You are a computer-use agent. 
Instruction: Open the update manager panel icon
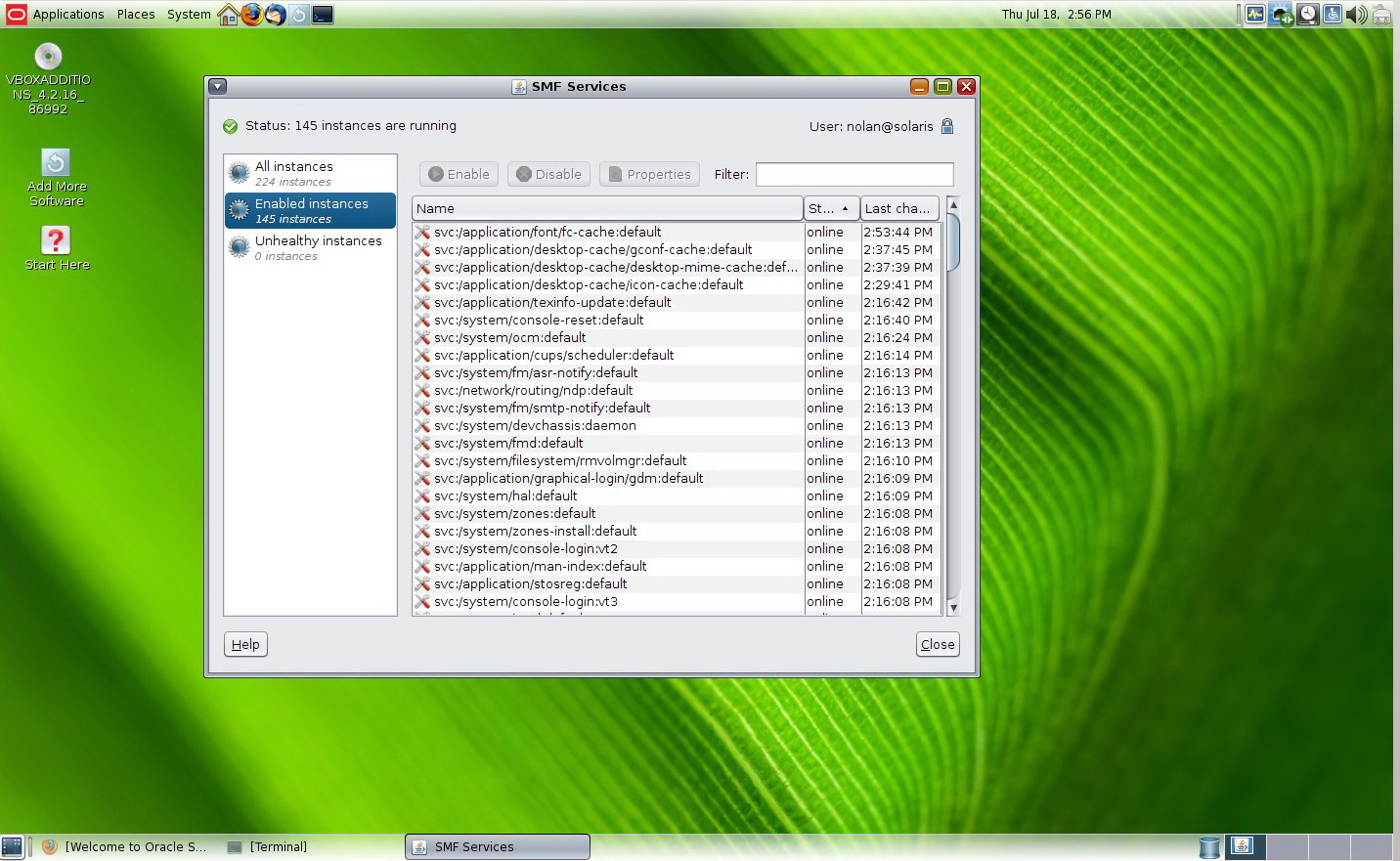click(x=299, y=15)
